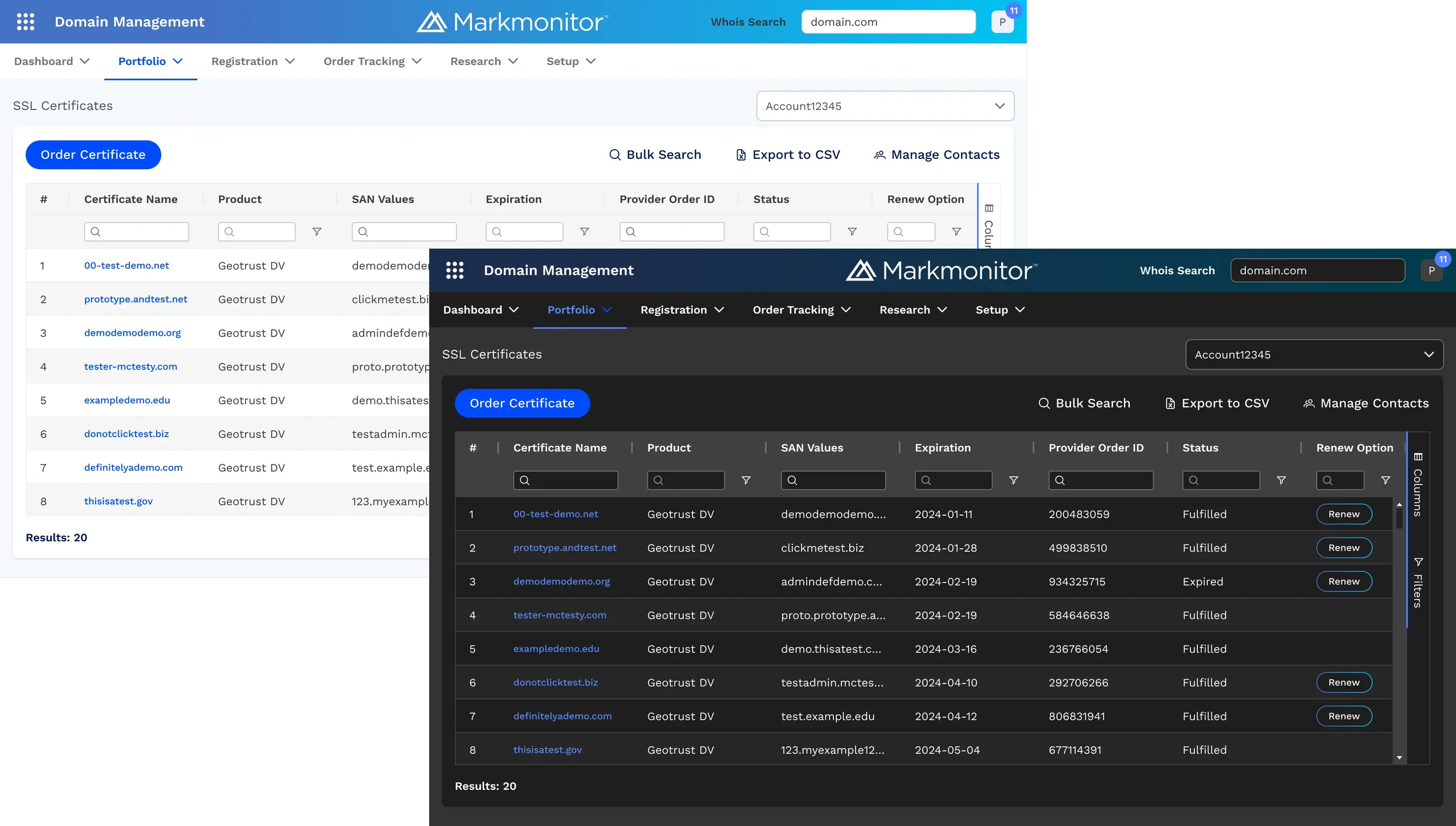This screenshot has width=1456, height=826.
Task: Open the profile avatar with badge 11 in dark header
Action: [x=1432, y=270]
